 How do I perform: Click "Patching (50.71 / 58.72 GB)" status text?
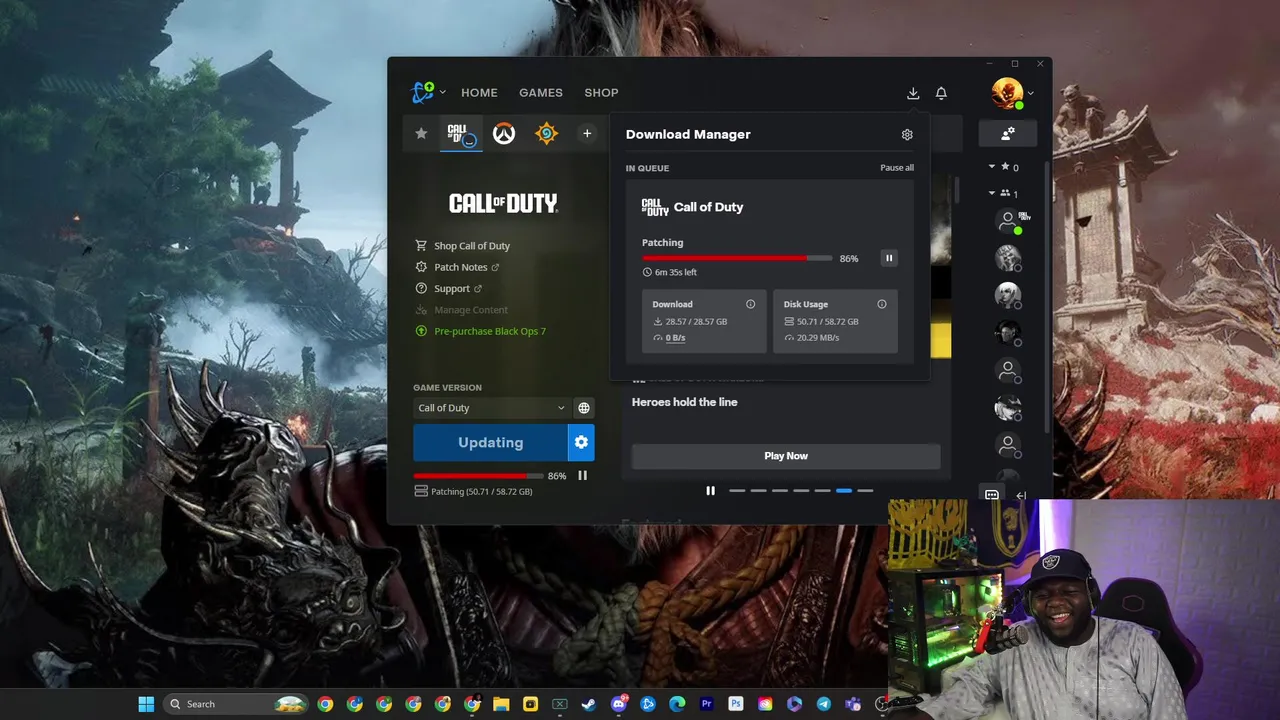tap(481, 492)
